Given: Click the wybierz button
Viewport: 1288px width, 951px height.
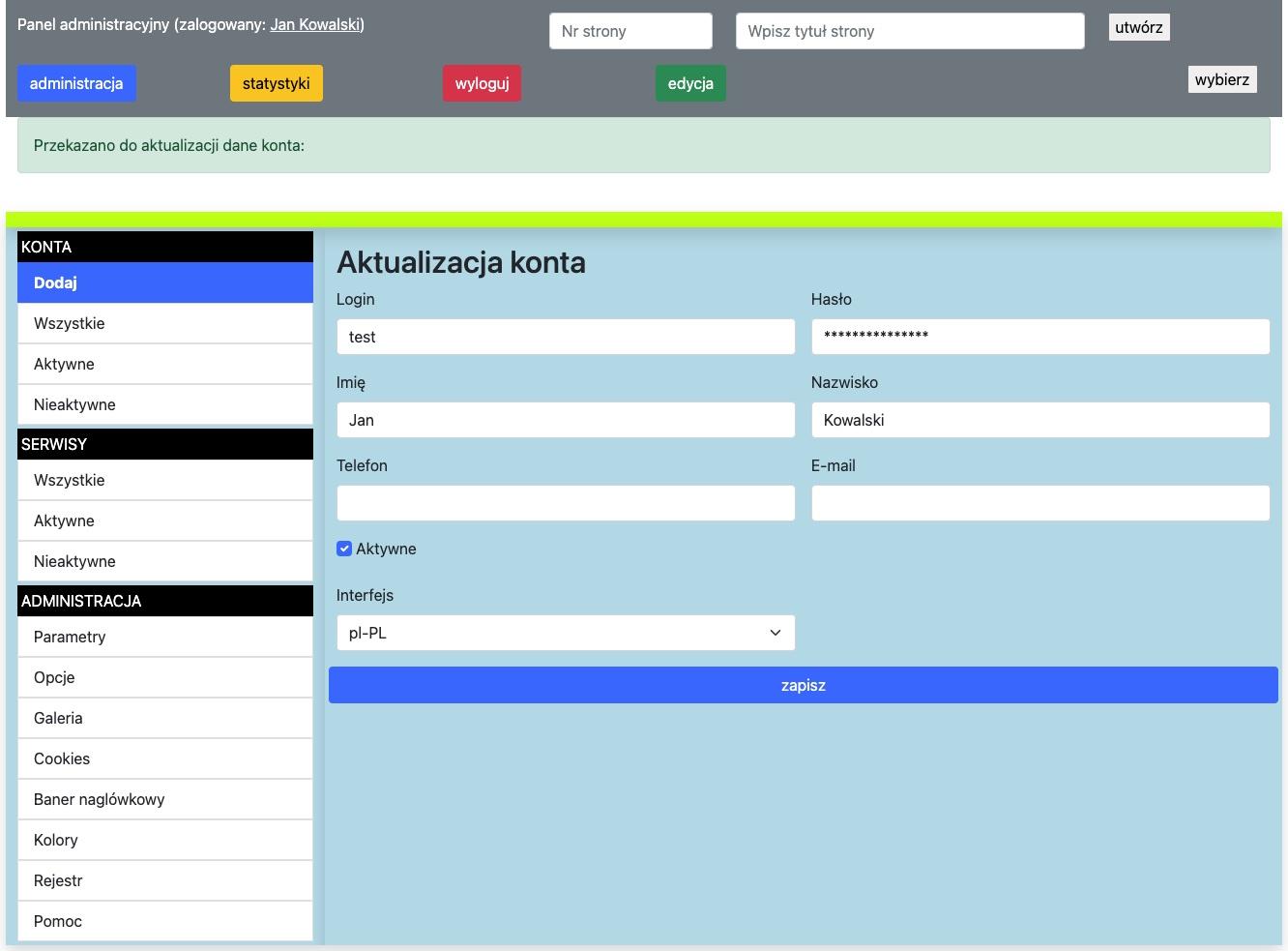Looking at the screenshot, I should coord(1221,79).
